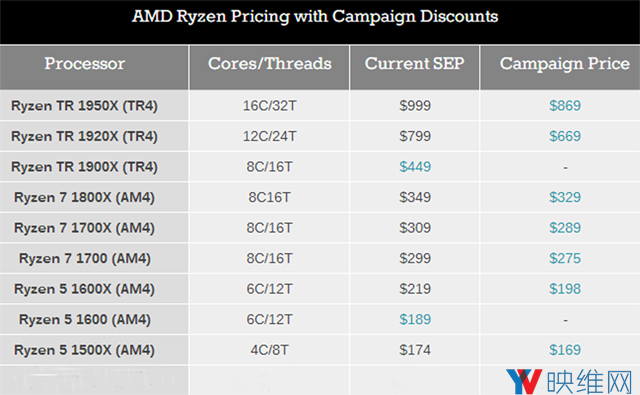Screen dimensions: 640x395
Task: Click the YV logo icon
Action: pyautogui.click(x=524, y=382)
